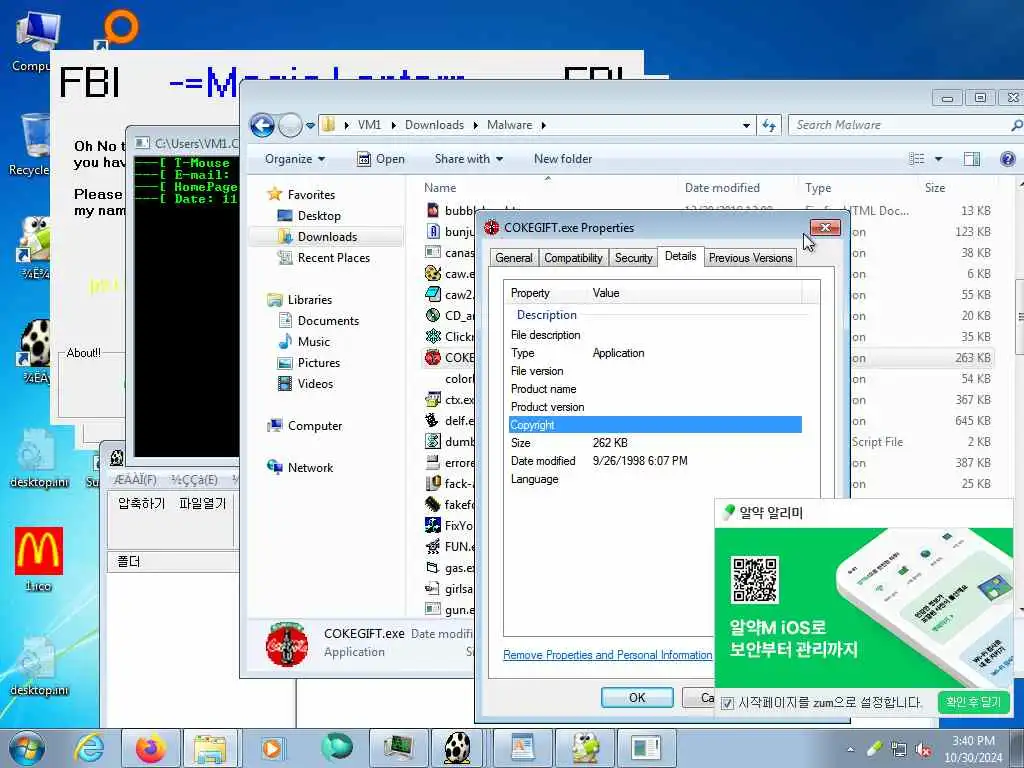Viewport: 1024px width, 768px height.
Task: Toggle the preview pane icon
Action: pos(972,159)
